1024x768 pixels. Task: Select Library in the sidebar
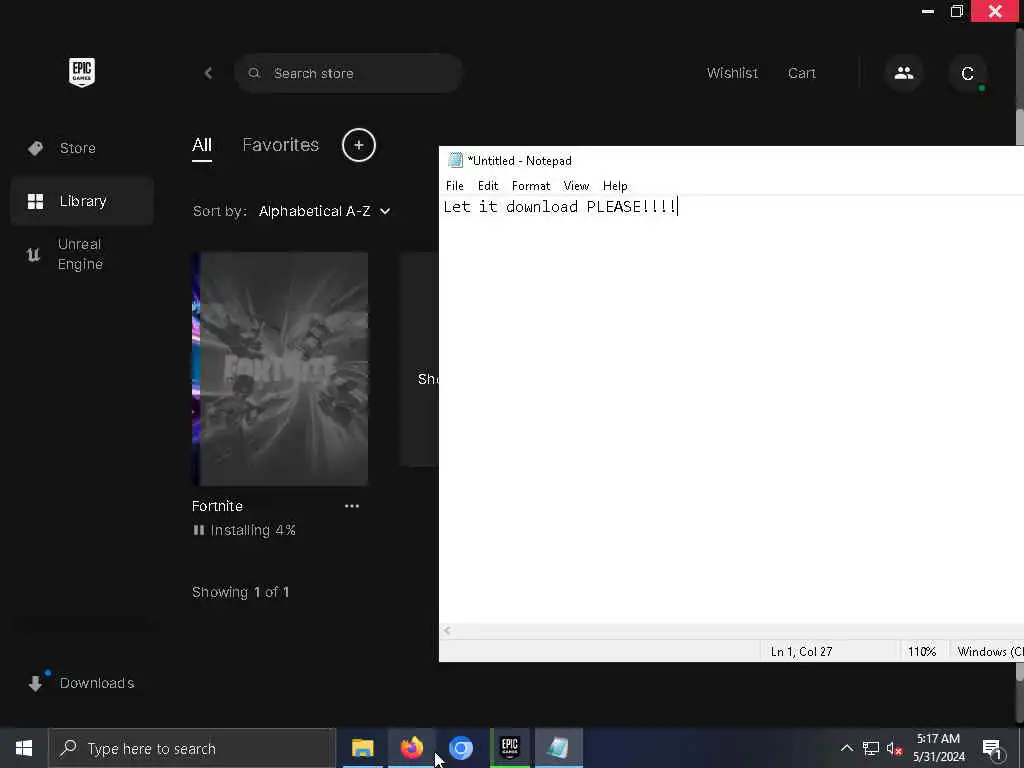pyautogui.click(x=82, y=201)
